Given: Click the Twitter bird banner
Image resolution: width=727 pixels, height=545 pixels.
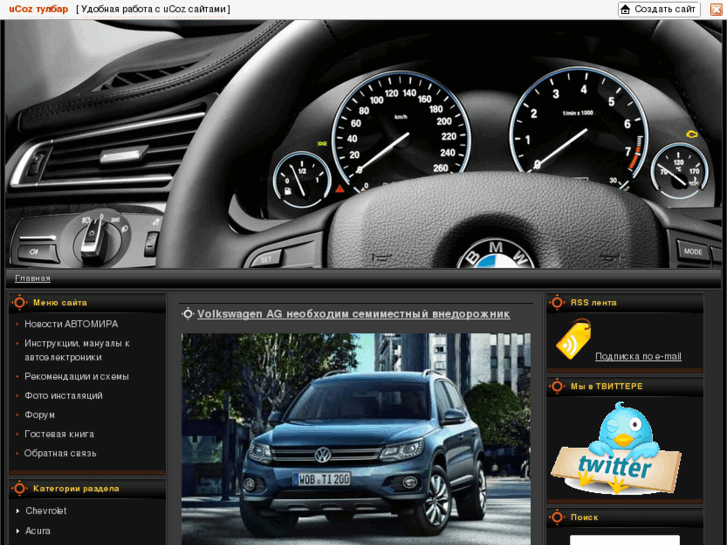Looking at the screenshot, I should coord(616,448).
